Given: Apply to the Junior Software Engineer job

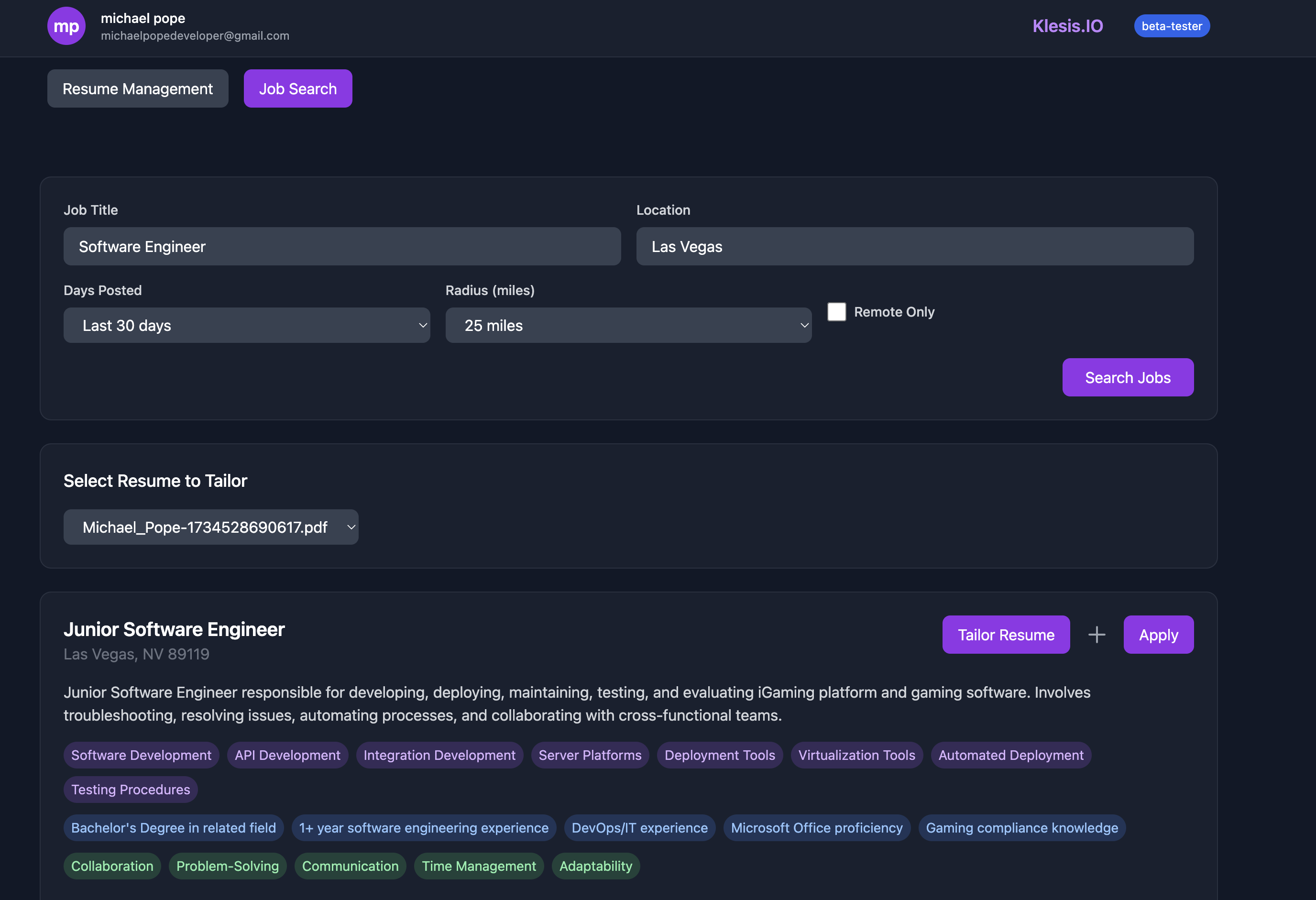Looking at the screenshot, I should [x=1158, y=635].
